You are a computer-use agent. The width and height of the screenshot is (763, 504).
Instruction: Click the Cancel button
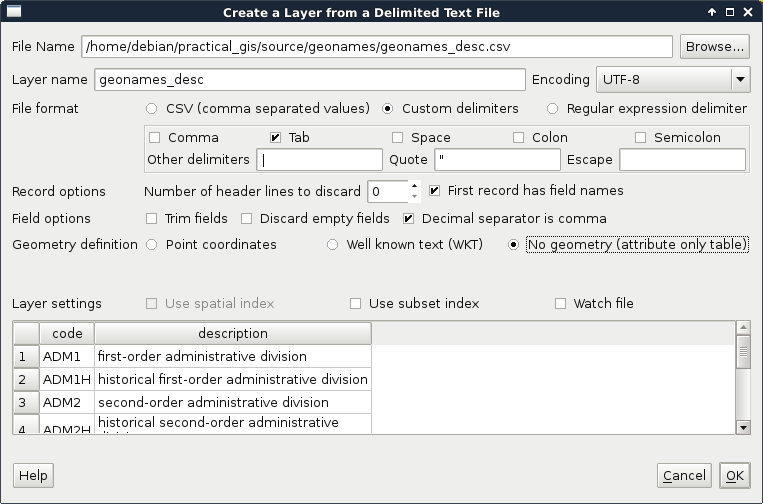684,476
